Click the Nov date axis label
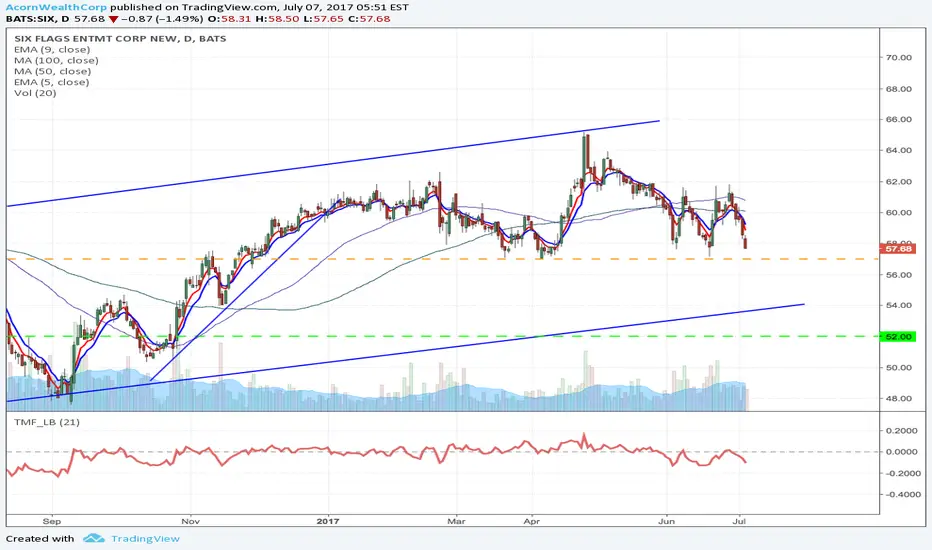This screenshot has width=932, height=550. click(x=190, y=521)
